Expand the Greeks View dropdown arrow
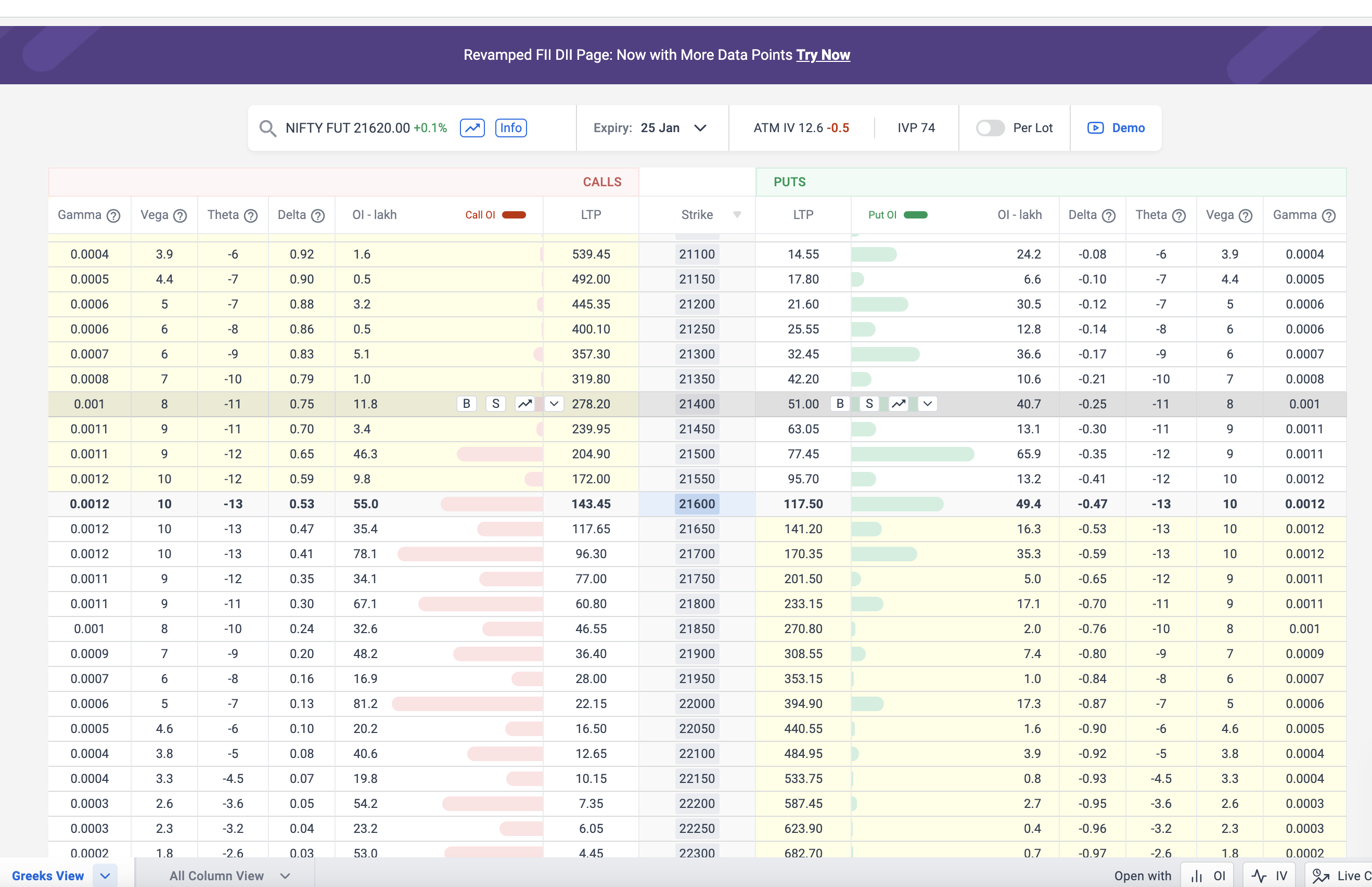Image resolution: width=1372 pixels, height=887 pixels. pyautogui.click(x=105, y=876)
